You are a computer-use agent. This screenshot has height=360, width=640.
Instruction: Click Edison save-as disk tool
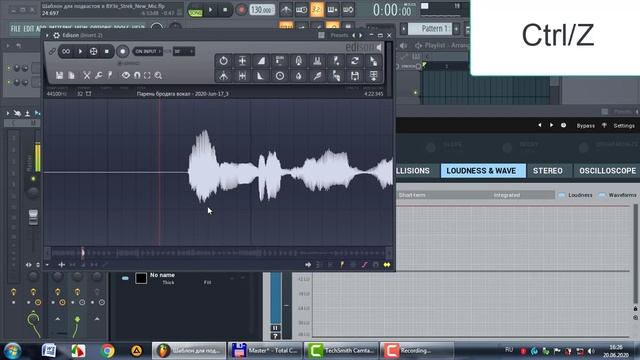[x=355, y=76]
